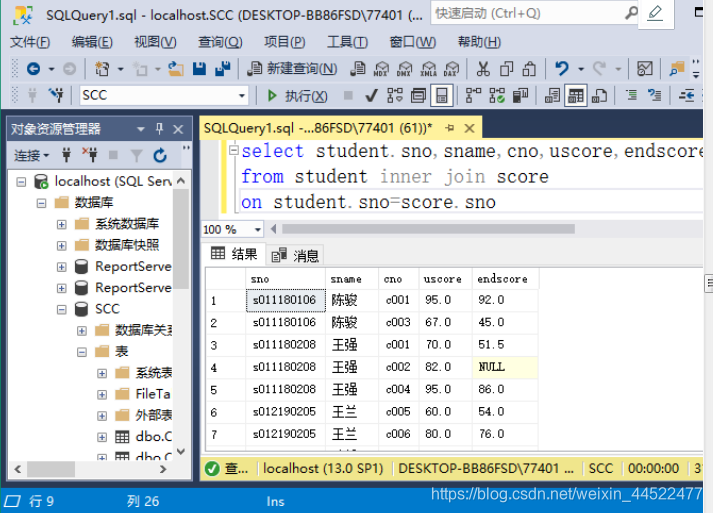
Task: Open the 100 % zoom dropdown
Action: tap(258, 229)
